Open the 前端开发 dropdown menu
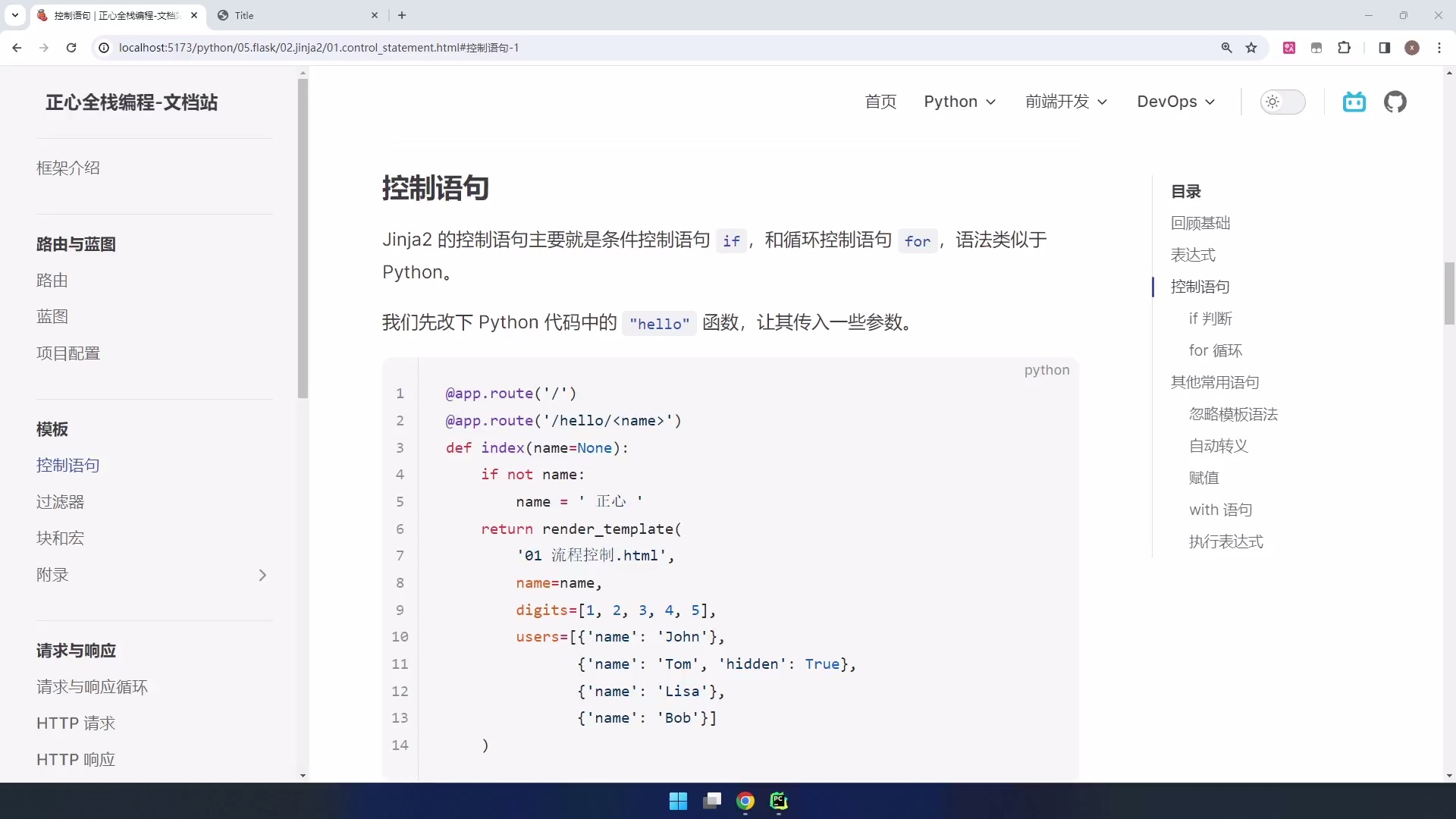This screenshot has height=819, width=1456. pos(1065,102)
